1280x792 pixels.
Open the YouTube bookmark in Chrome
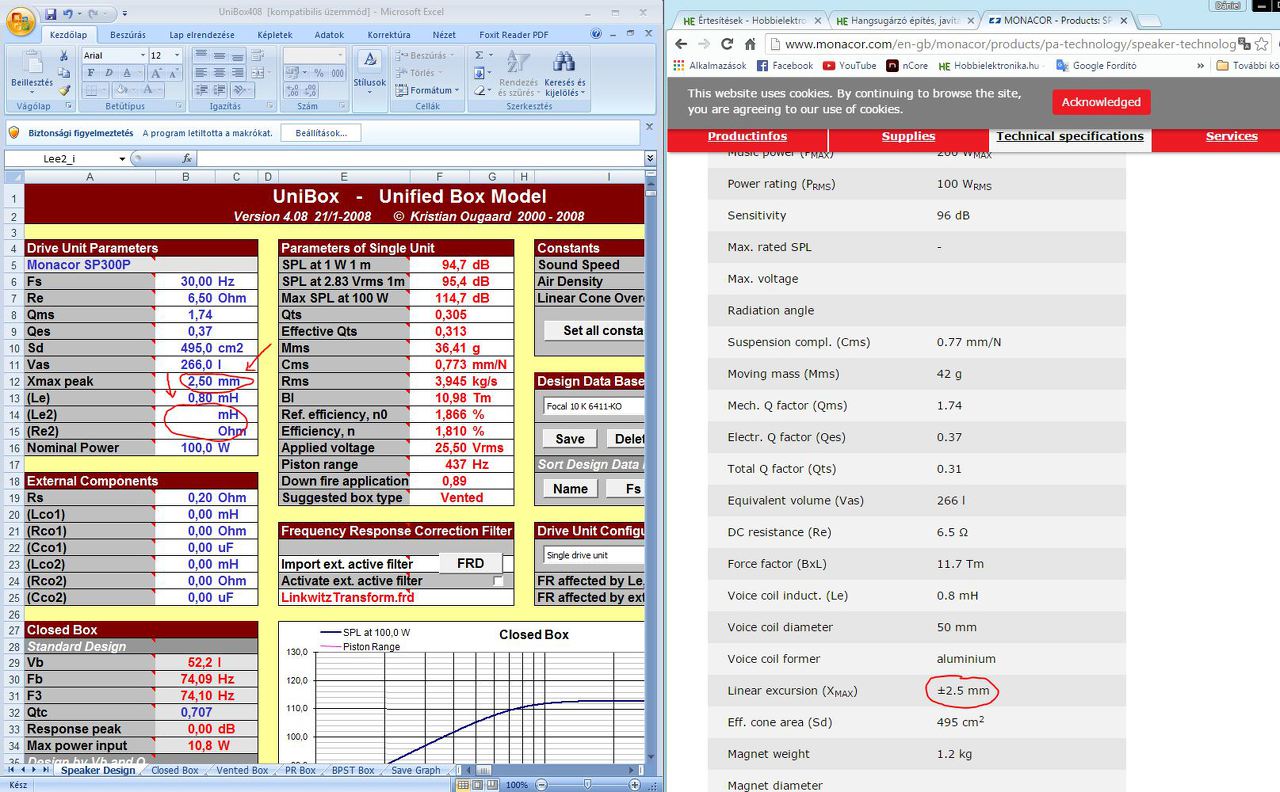849,66
